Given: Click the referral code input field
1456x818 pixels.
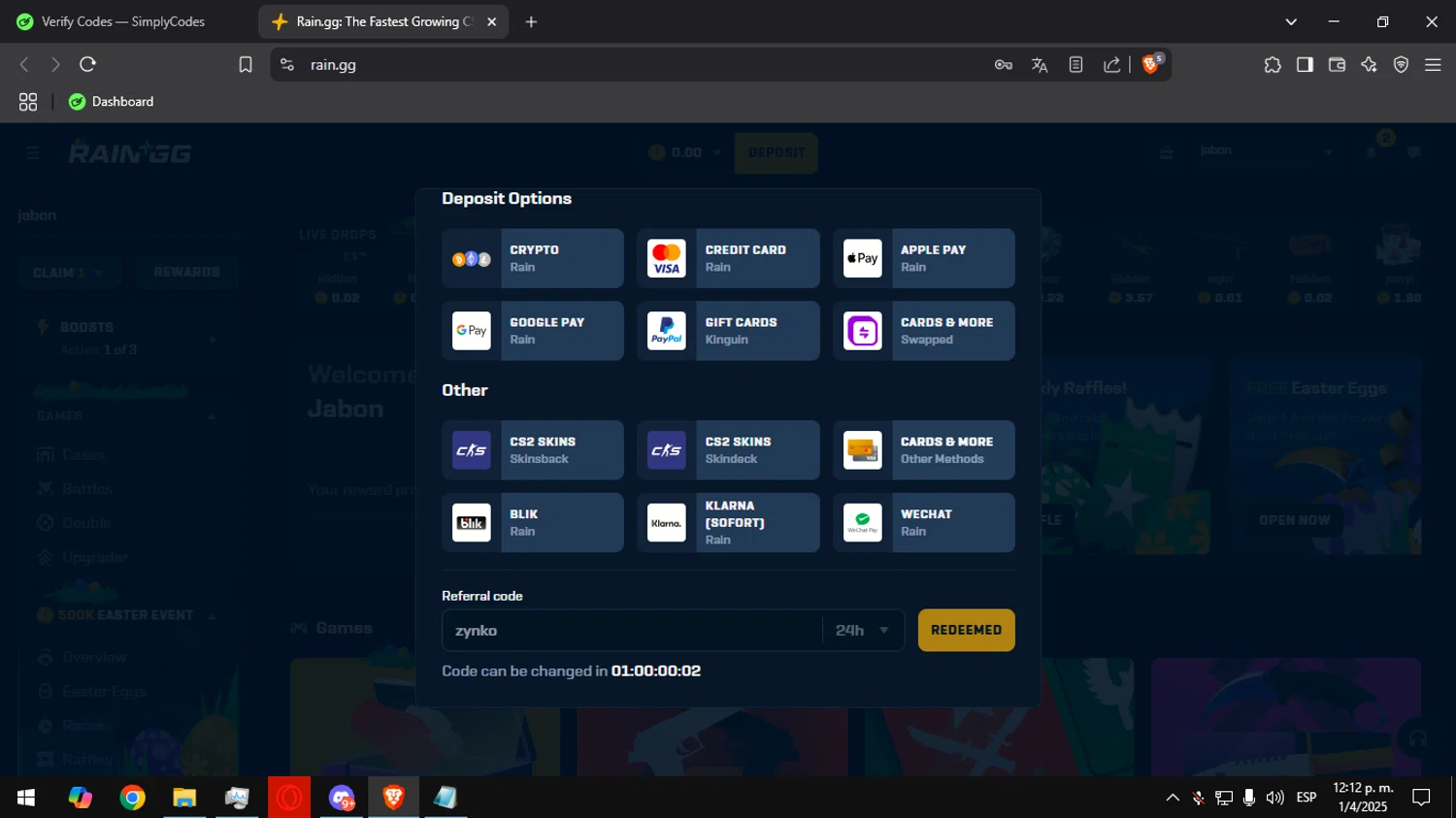Looking at the screenshot, I should pyautogui.click(x=631, y=631).
